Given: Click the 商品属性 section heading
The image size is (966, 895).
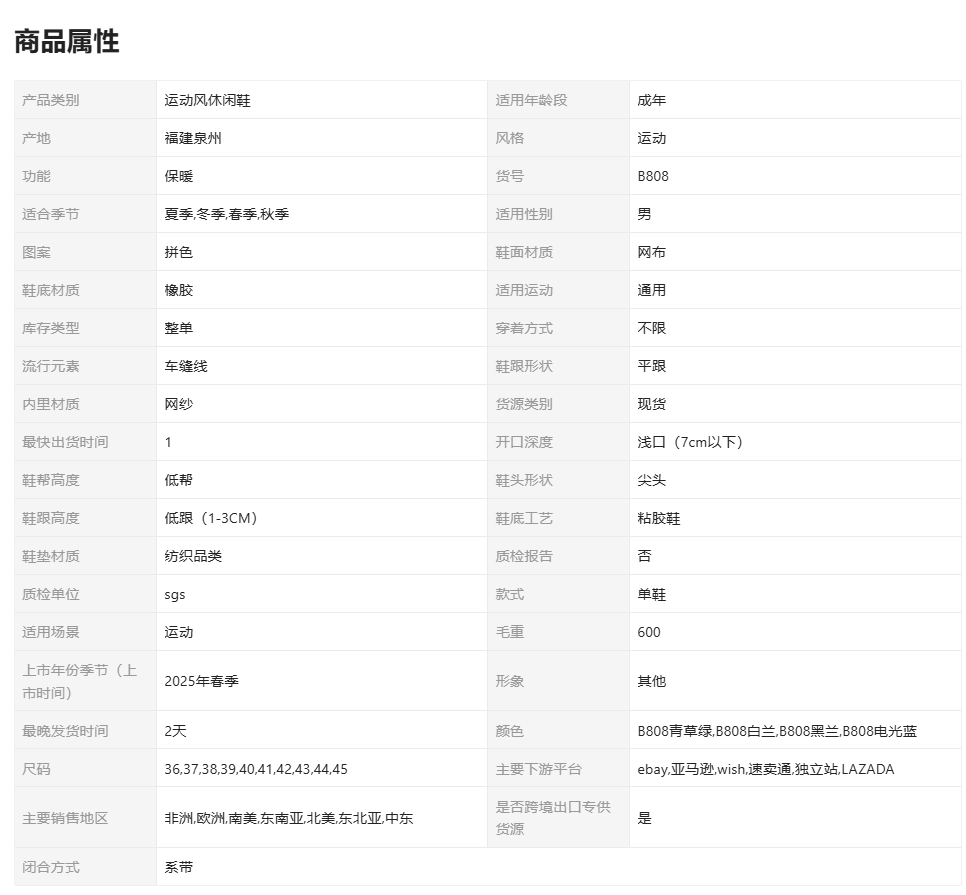Looking at the screenshot, I should pos(67,41).
